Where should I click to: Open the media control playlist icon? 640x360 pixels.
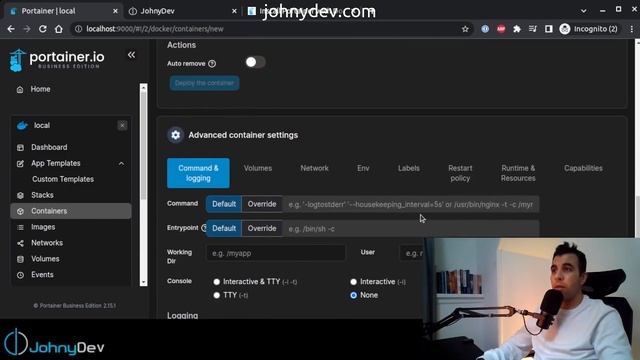click(533, 29)
